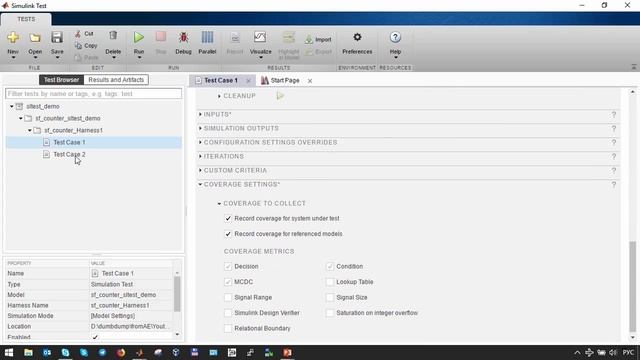Click the New test file icon
The image size is (640, 360).
click(13, 38)
